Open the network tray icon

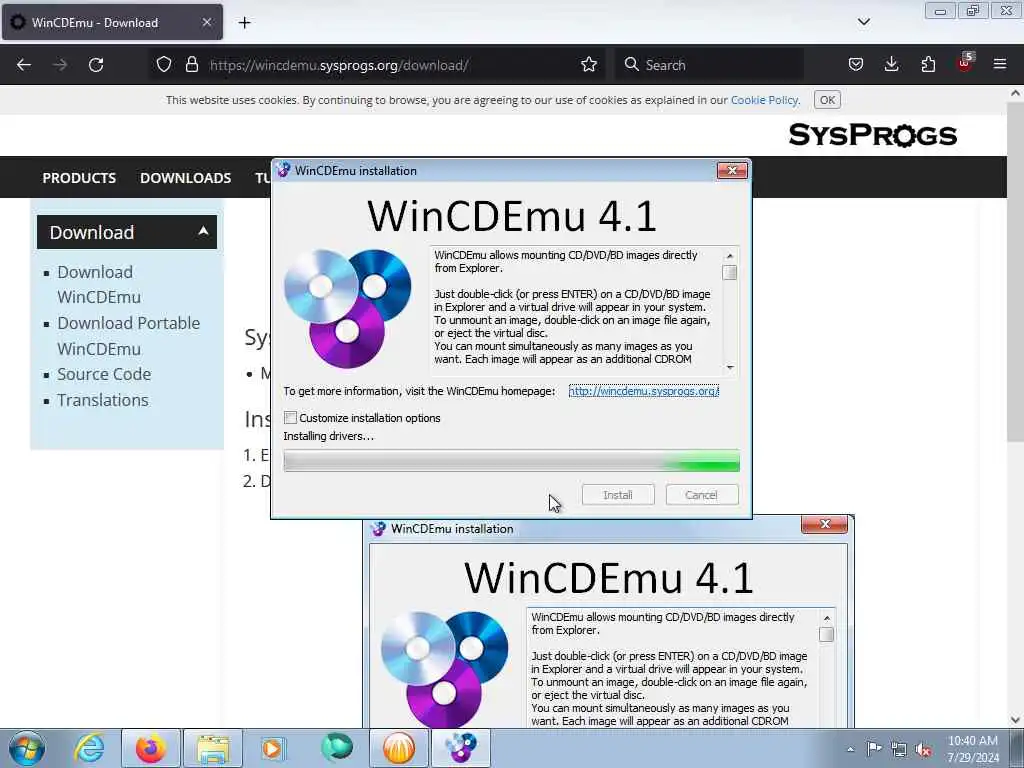pos(899,749)
